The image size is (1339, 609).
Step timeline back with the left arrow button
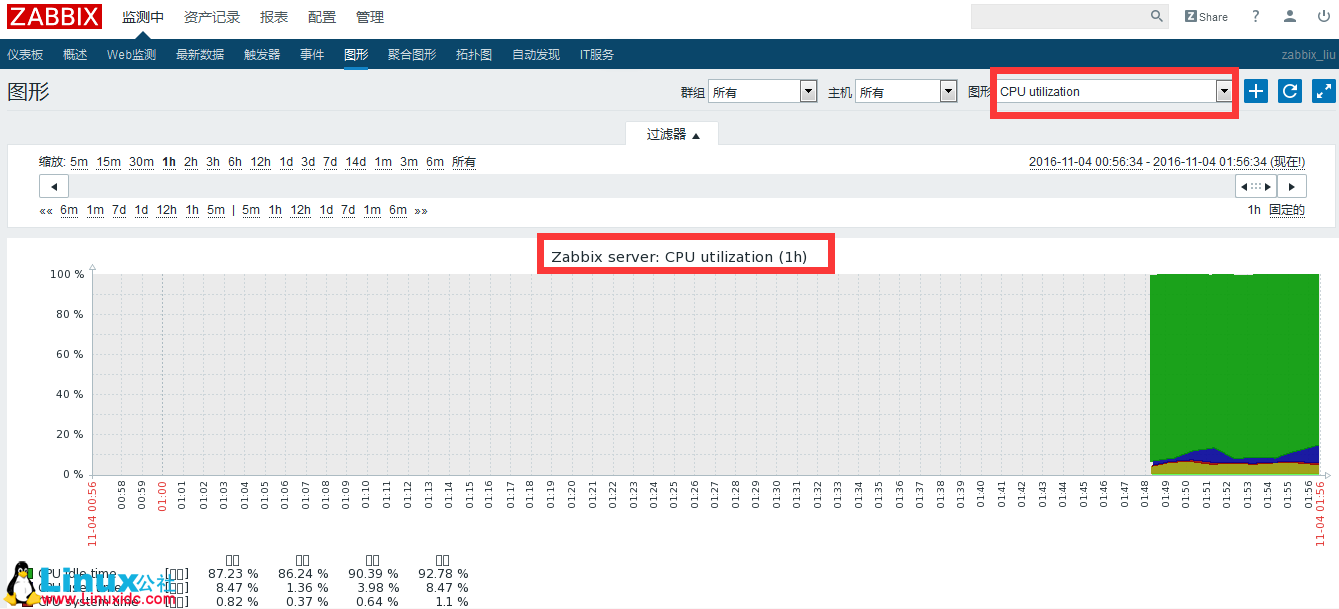[53, 186]
